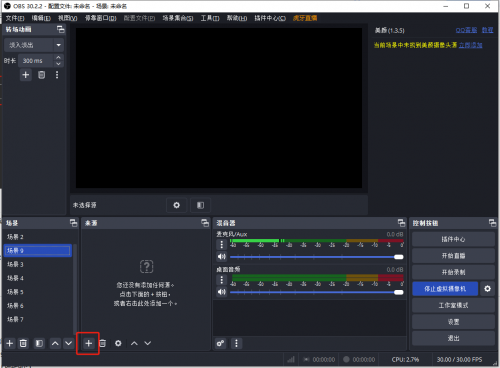Click the QQ客服 link

[x=466, y=30]
